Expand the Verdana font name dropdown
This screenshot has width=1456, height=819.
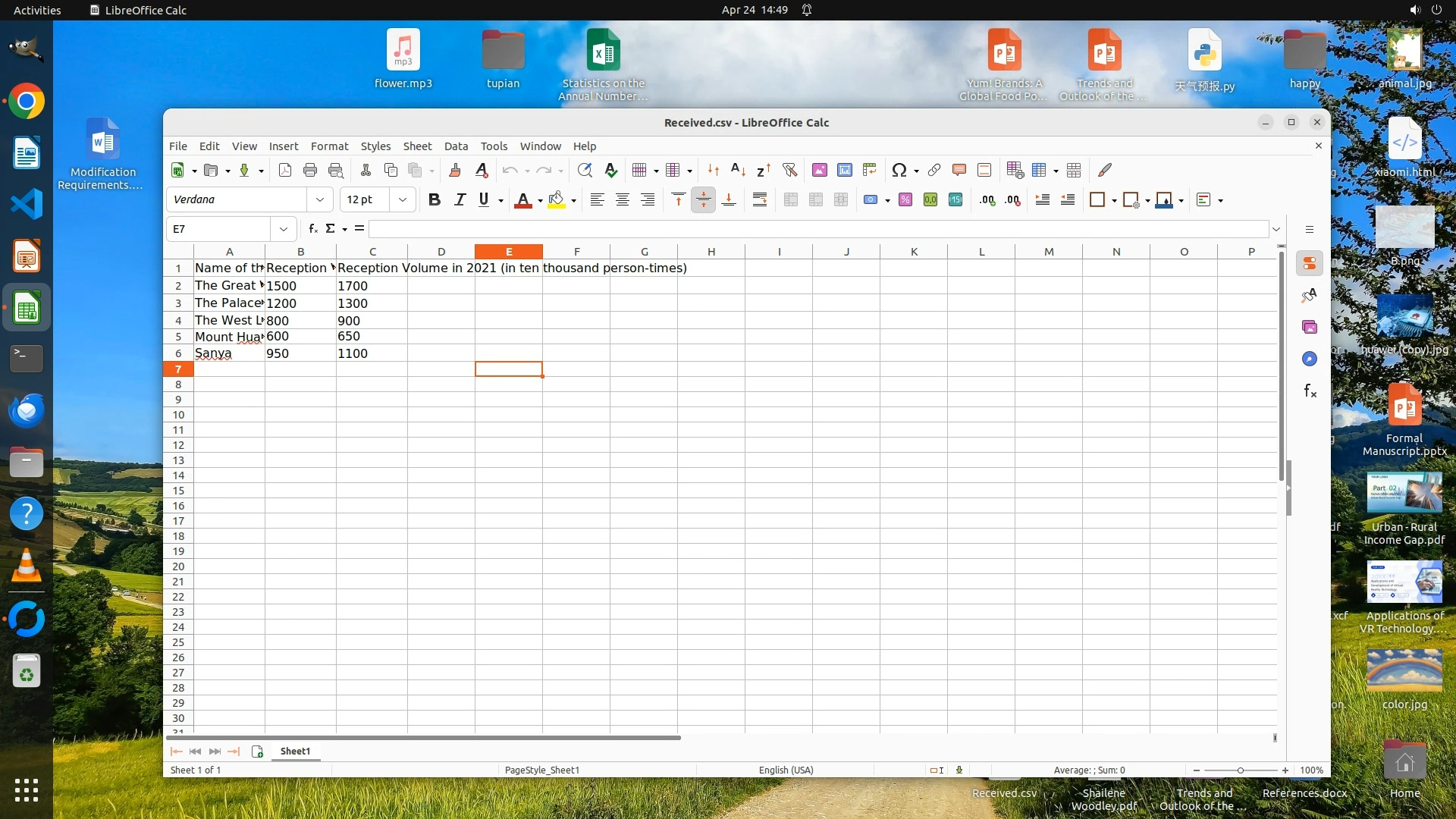pos(320,199)
